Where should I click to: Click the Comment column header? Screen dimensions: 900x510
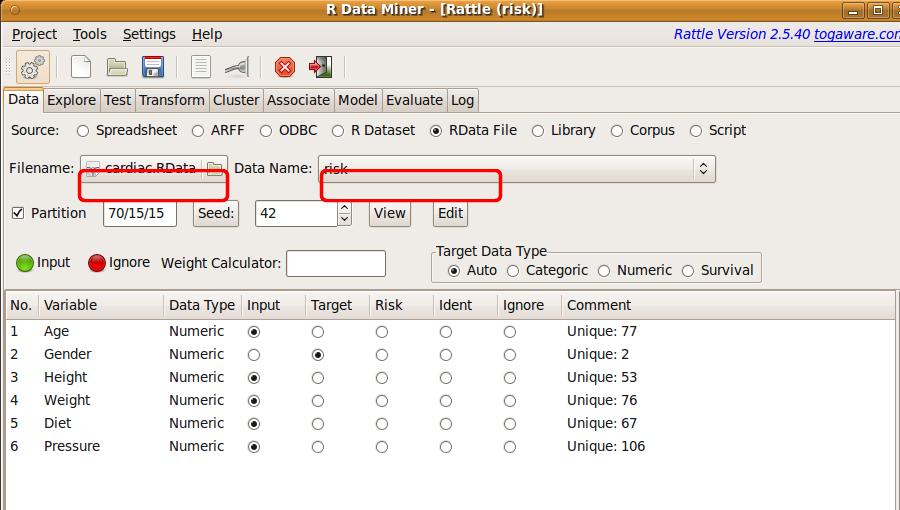[x=728, y=305]
